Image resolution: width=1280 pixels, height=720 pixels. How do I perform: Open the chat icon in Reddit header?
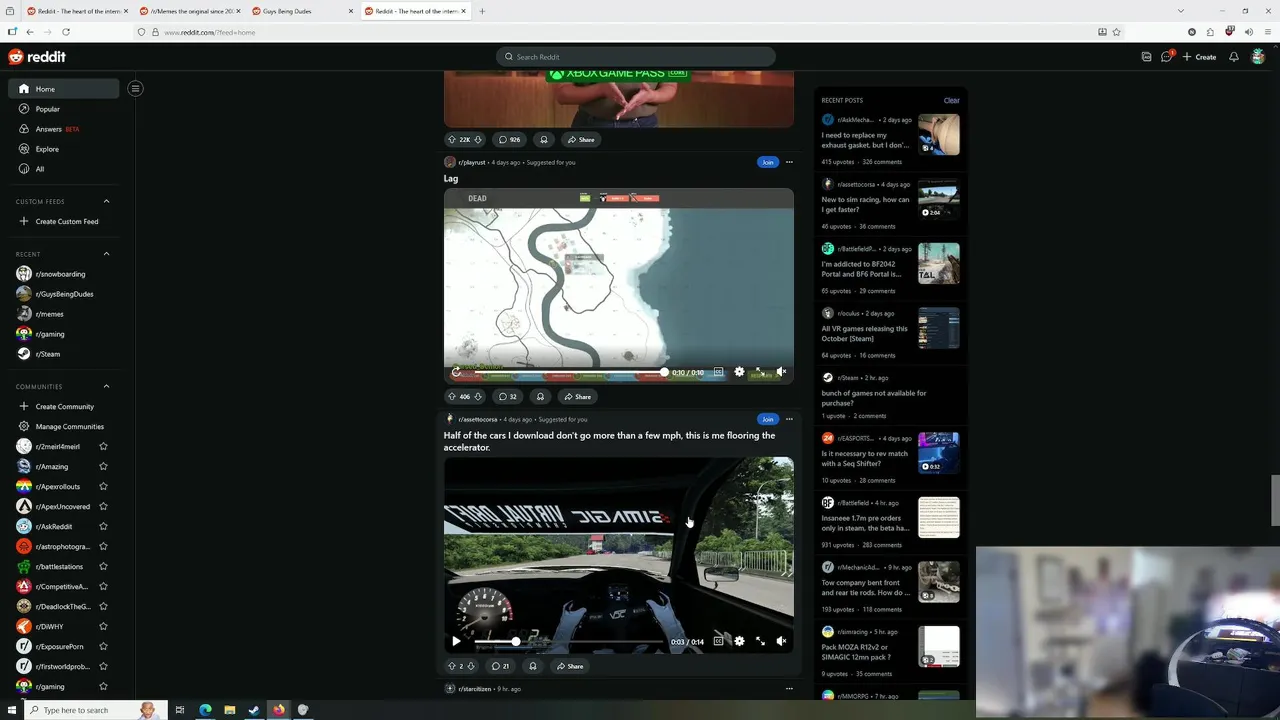(1166, 57)
